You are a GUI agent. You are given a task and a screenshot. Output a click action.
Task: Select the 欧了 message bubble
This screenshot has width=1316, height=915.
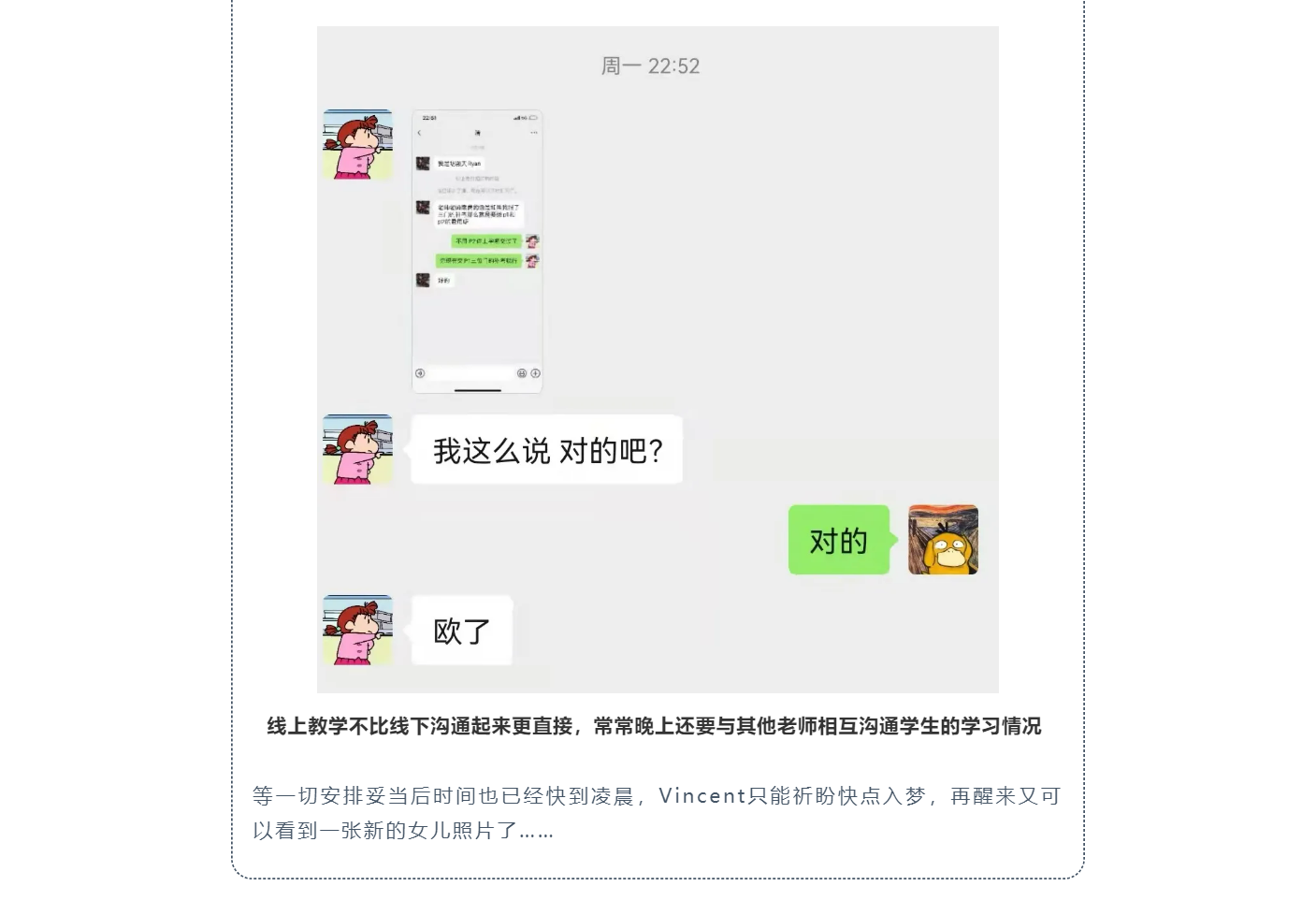[x=462, y=630]
